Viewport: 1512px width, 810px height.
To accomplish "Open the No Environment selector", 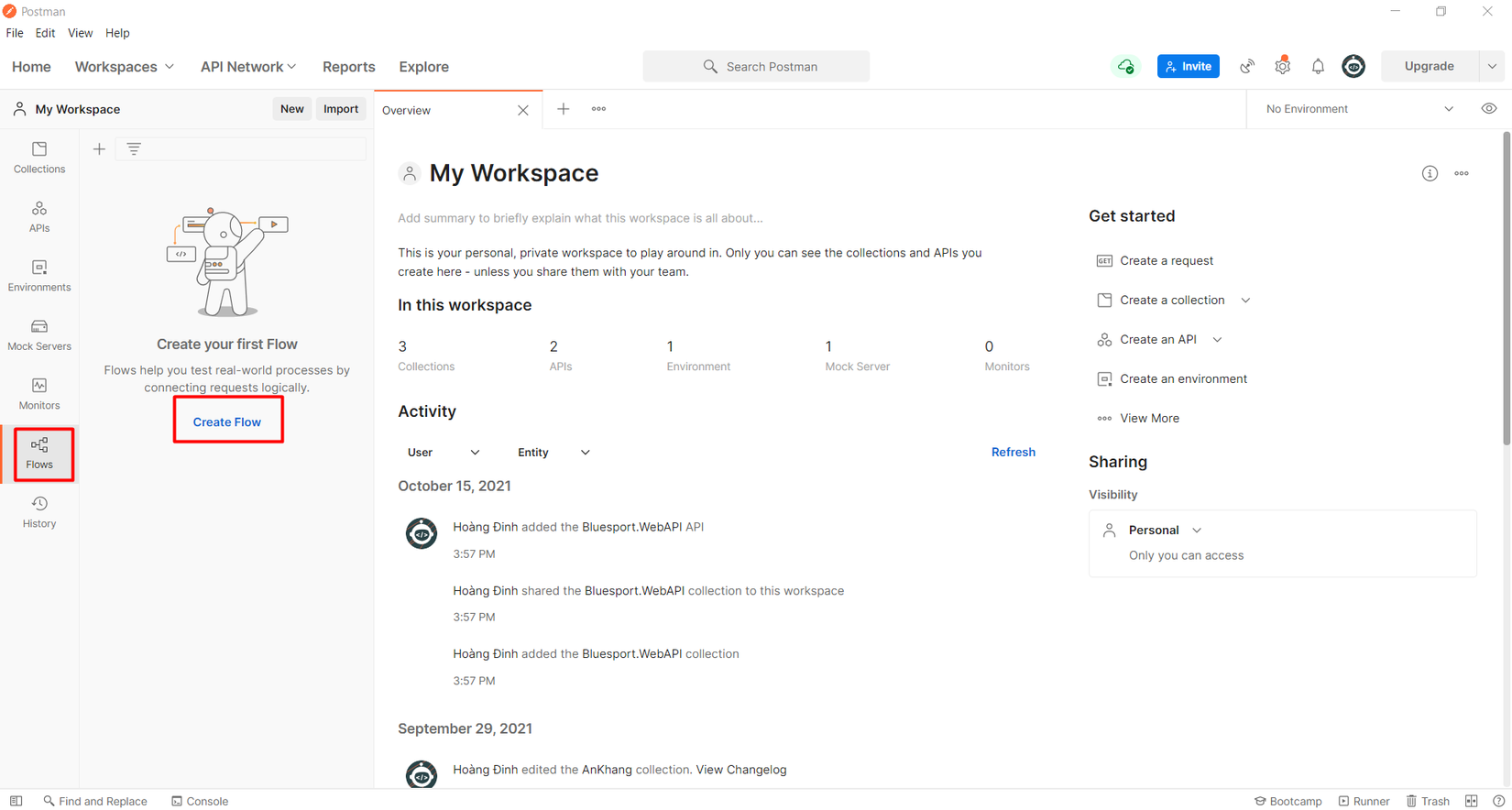I will click(1359, 109).
